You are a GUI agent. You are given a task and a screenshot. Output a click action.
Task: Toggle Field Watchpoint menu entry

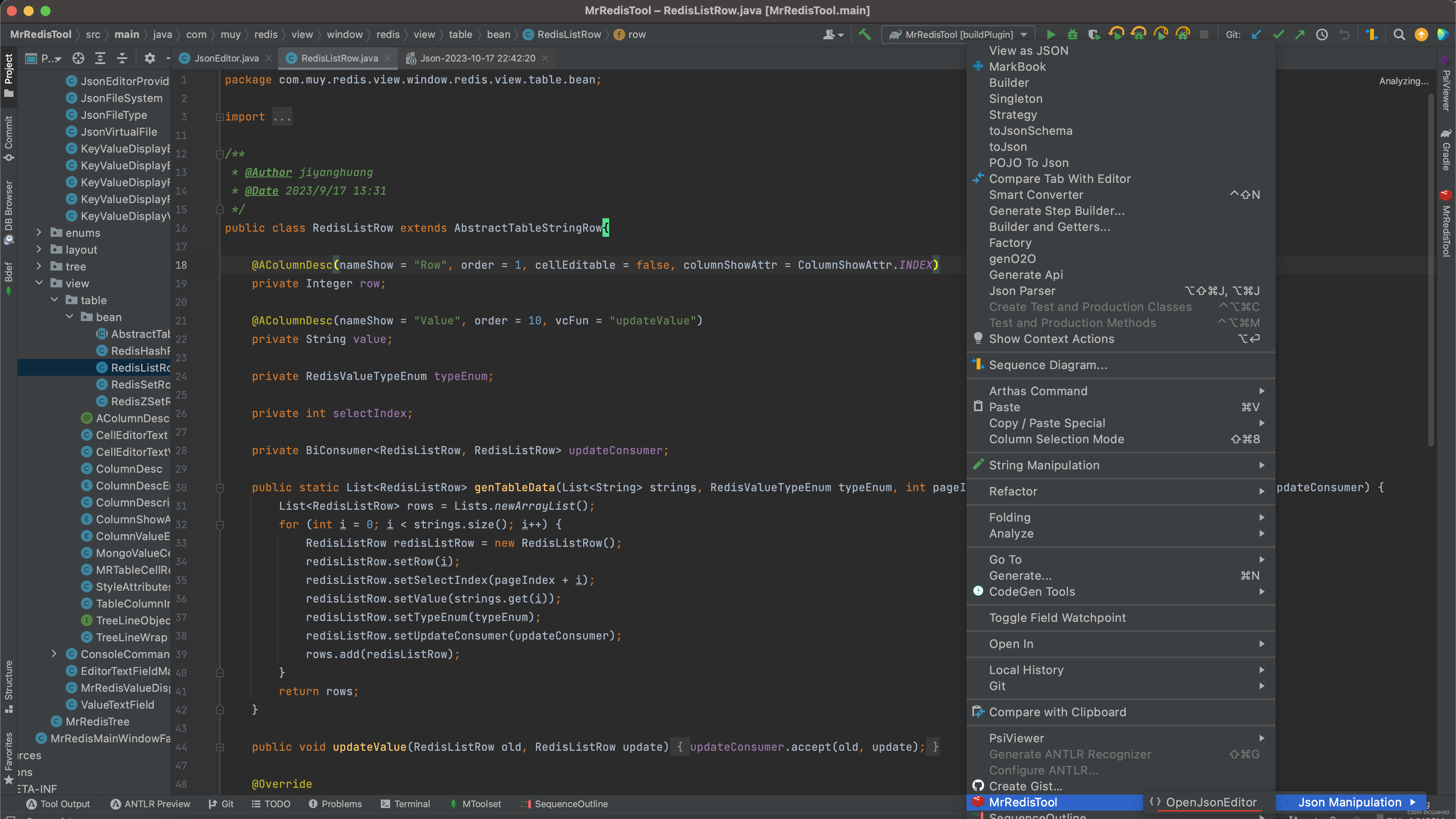click(1057, 618)
